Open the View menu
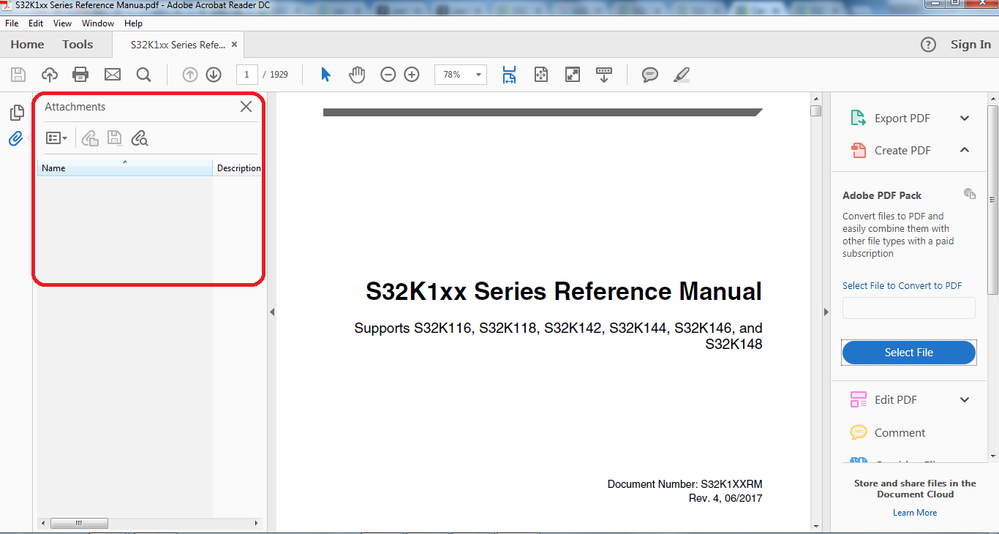999x534 pixels. [62, 23]
